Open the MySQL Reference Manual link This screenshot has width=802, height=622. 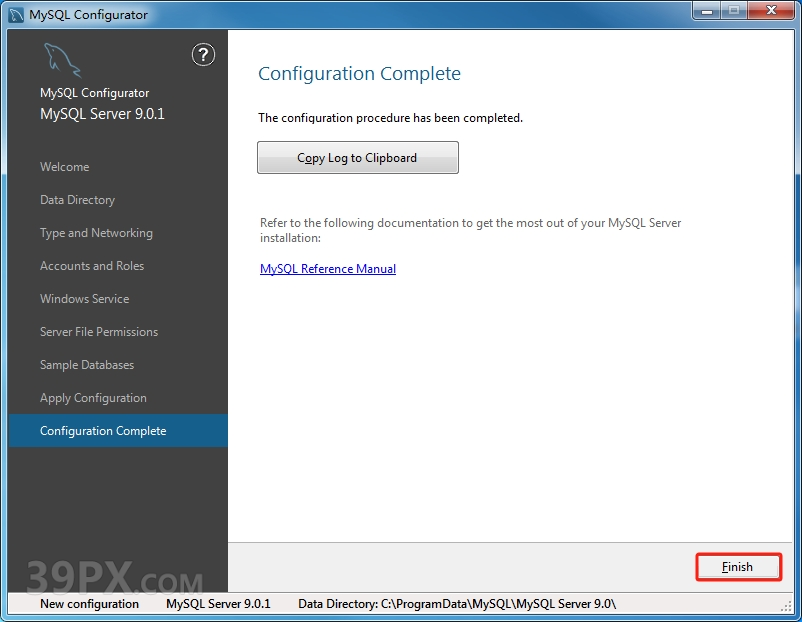(328, 269)
